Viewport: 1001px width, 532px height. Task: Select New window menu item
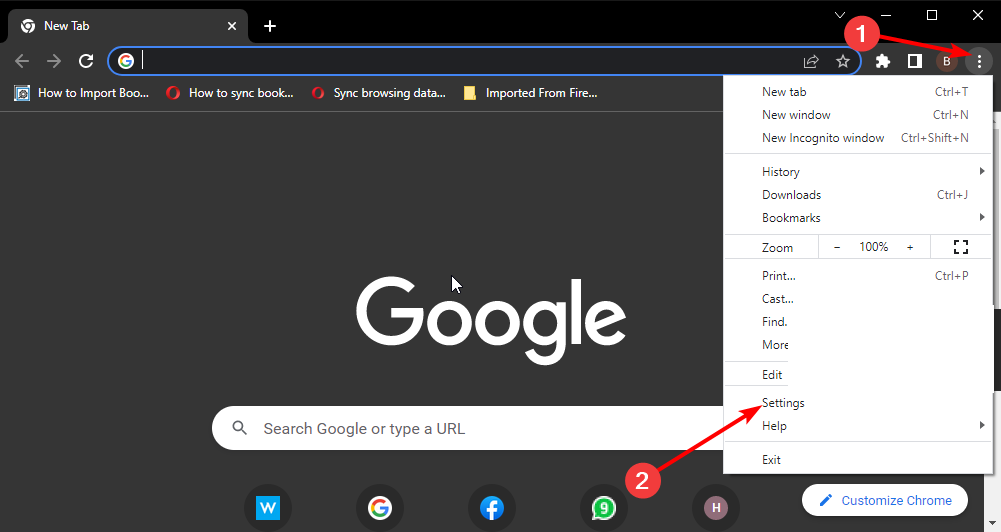[x=858, y=115]
